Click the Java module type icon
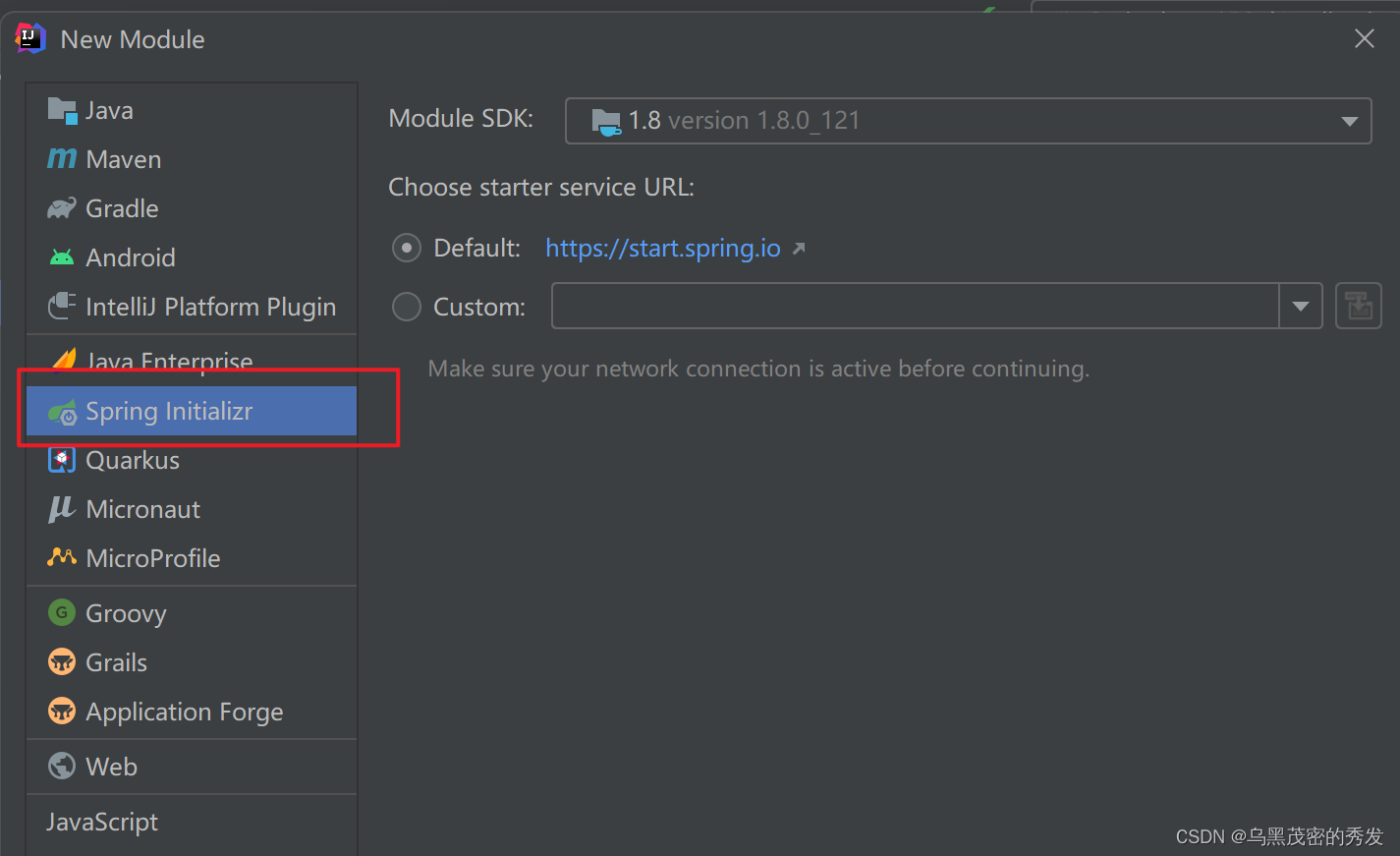 tap(62, 111)
